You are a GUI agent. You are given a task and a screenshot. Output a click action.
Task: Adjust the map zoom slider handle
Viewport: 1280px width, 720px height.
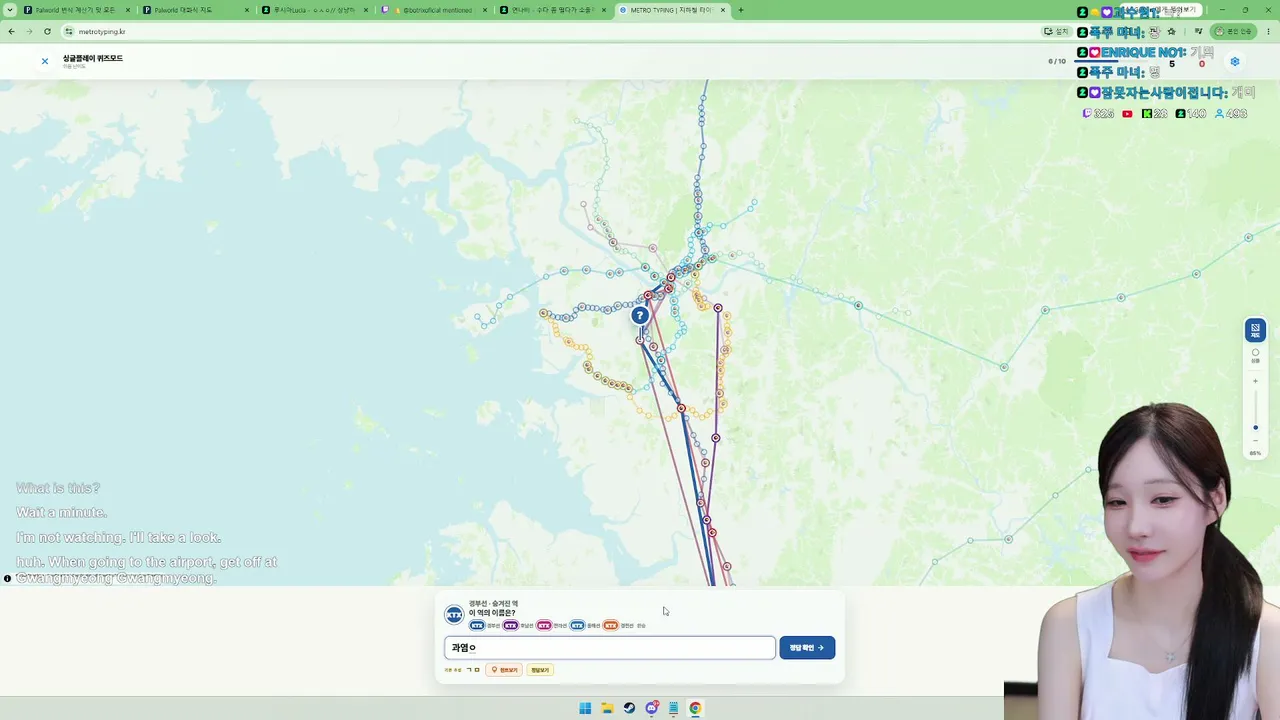(x=1256, y=428)
